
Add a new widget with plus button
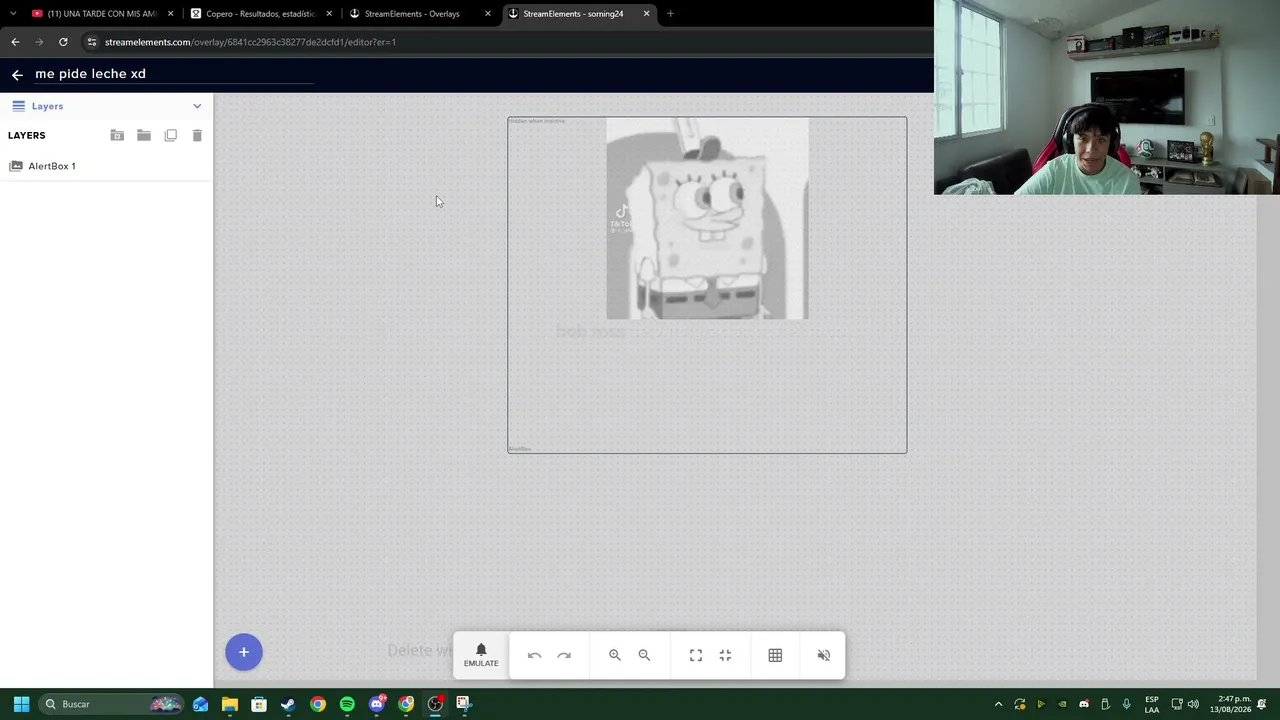[243, 652]
